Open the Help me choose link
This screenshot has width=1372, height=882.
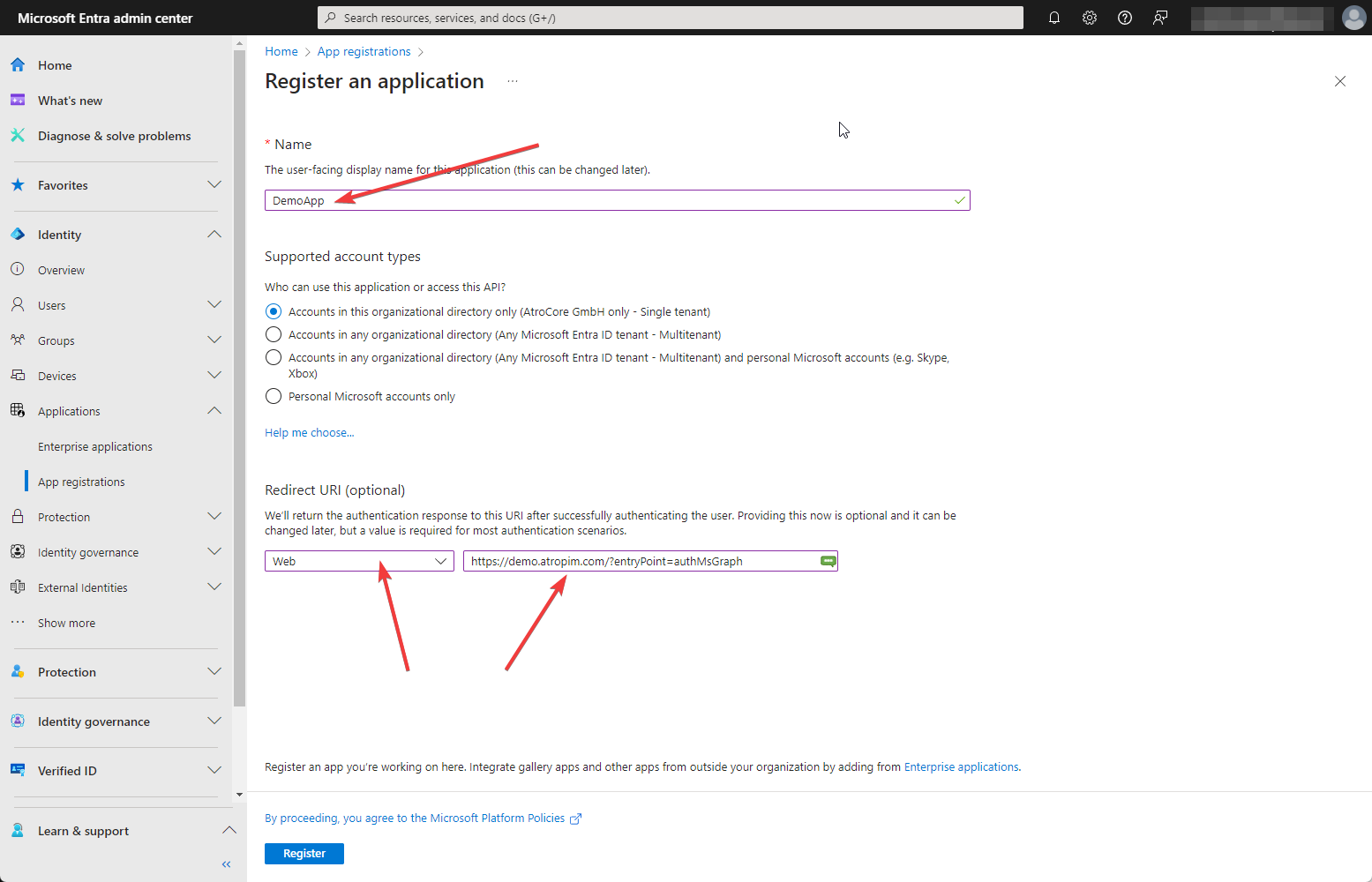pos(309,433)
